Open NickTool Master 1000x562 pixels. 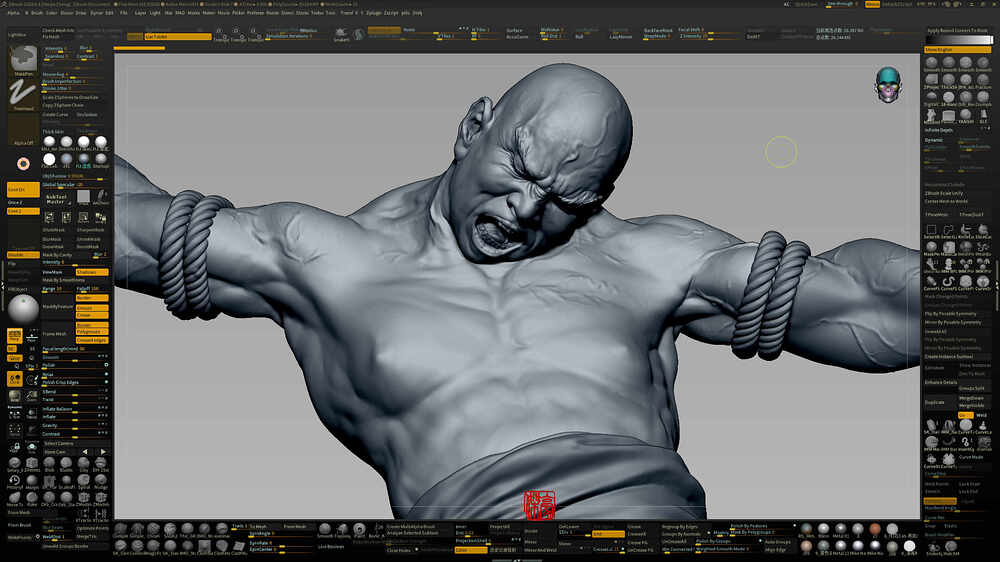(56, 200)
